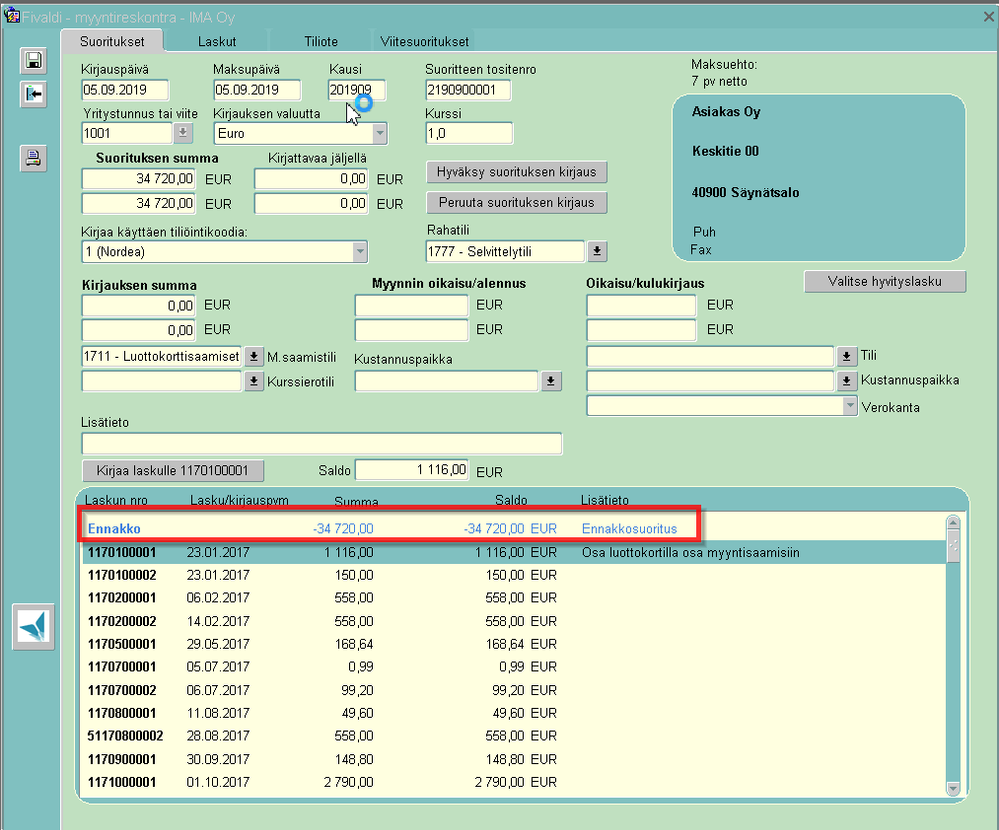Screen dimensions: 999x830
Task: Click the Kurssi field with 1,0
Action: click(x=469, y=133)
